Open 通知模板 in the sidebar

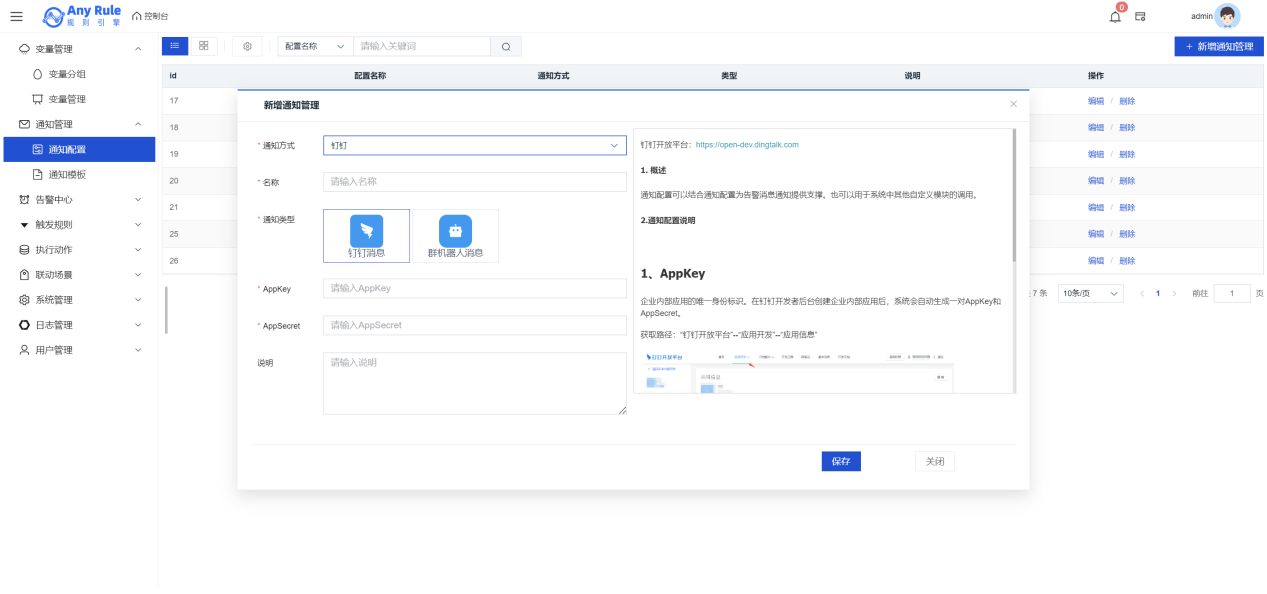[x=67, y=175]
